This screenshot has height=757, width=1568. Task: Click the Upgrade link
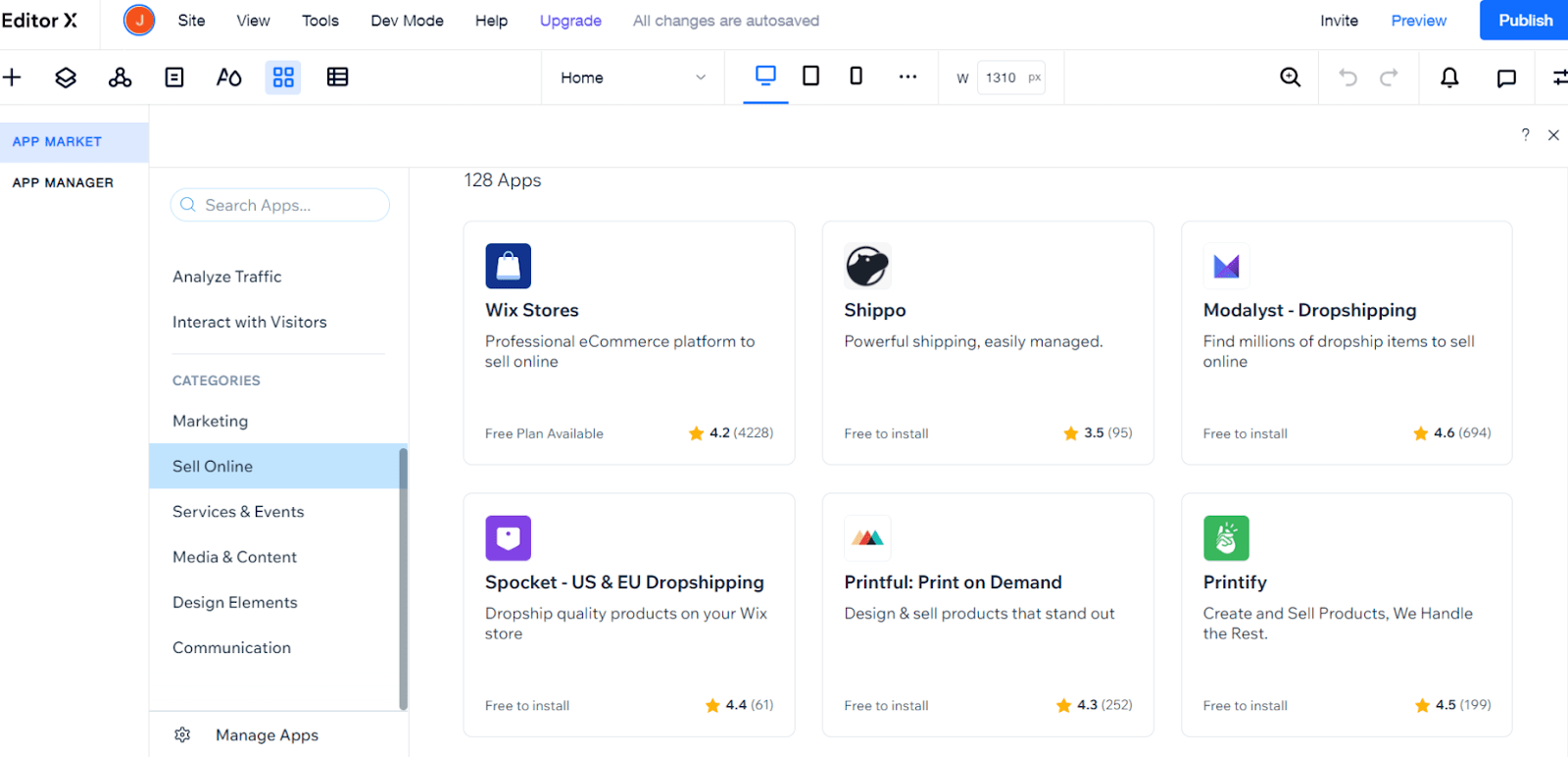[x=570, y=21]
